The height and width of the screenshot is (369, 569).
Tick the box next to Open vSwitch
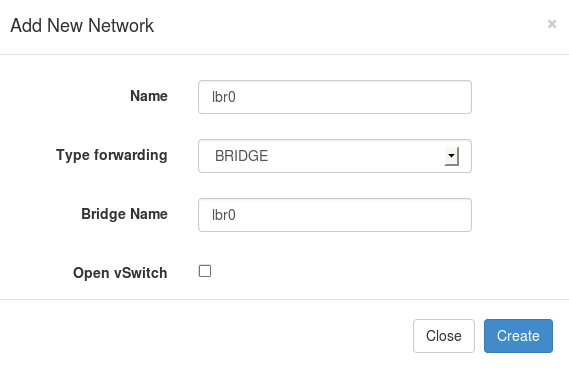tap(205, 271)
